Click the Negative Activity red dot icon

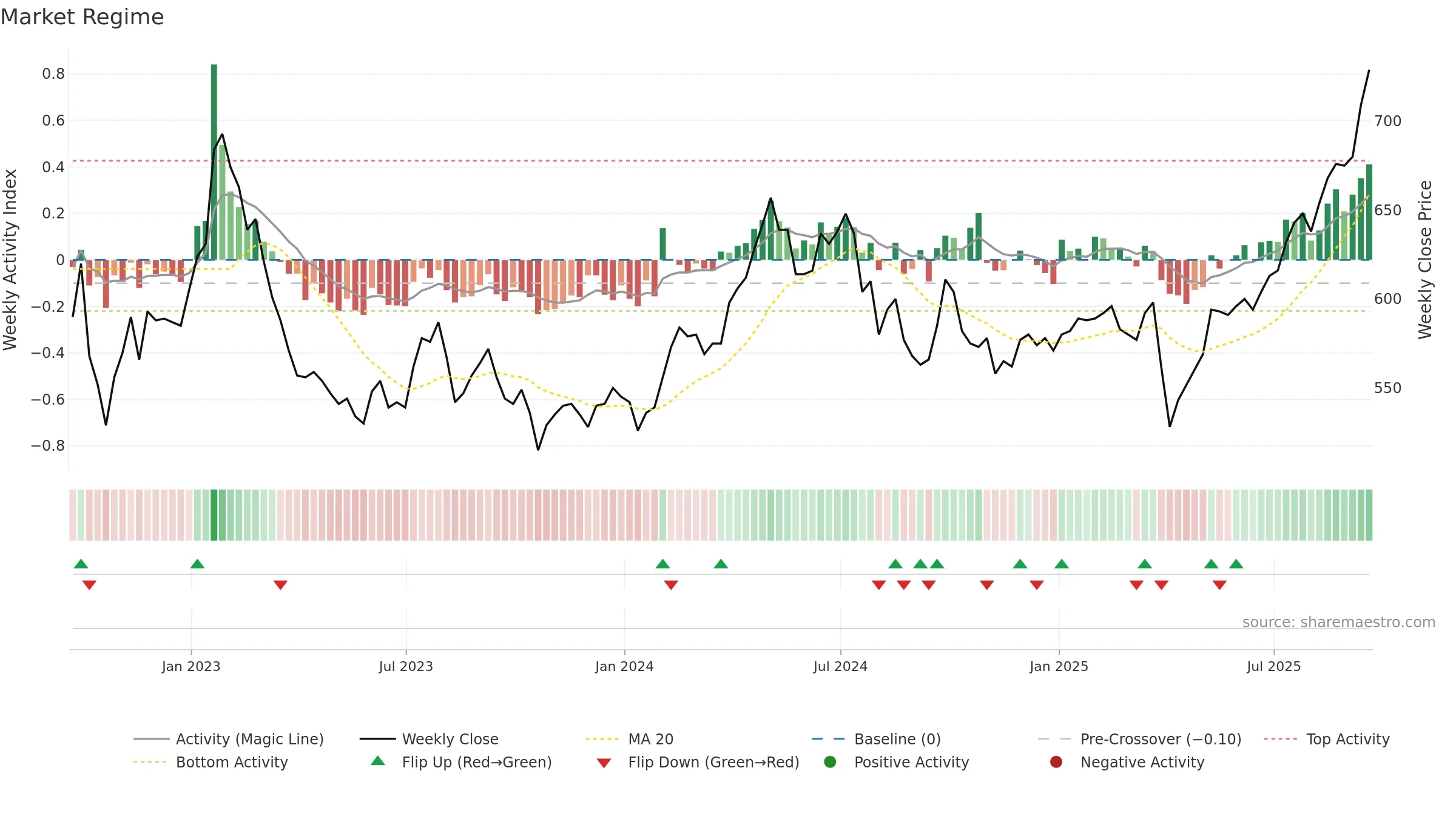(x=1056, y=762)
